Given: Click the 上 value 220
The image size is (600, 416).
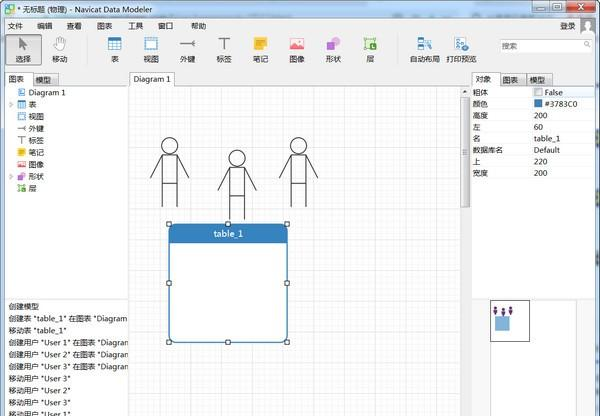Looking at the screenshot, I should pos(540,161).
